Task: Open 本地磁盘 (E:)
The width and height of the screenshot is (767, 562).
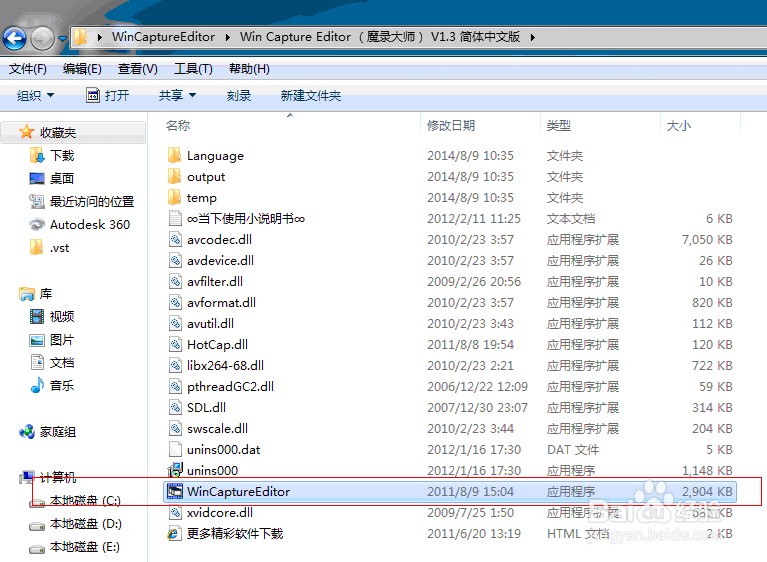Action: [74, 547]
